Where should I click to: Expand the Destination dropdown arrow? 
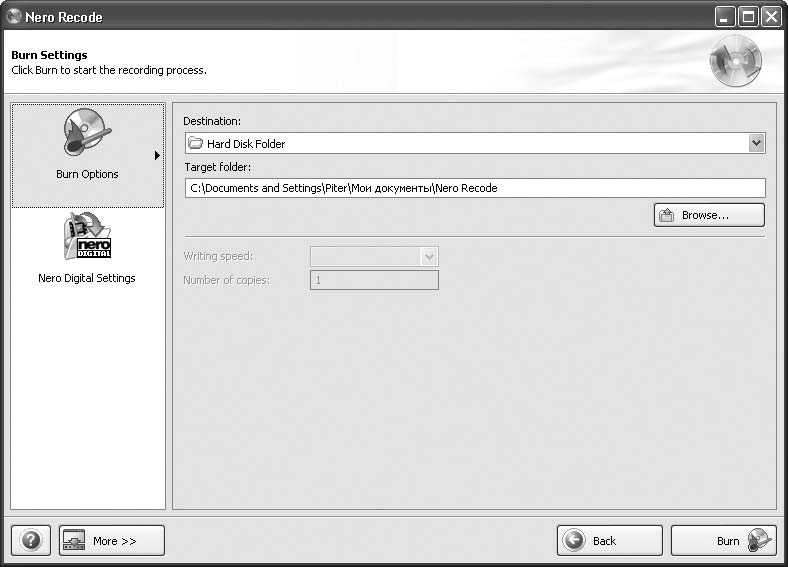756,143
